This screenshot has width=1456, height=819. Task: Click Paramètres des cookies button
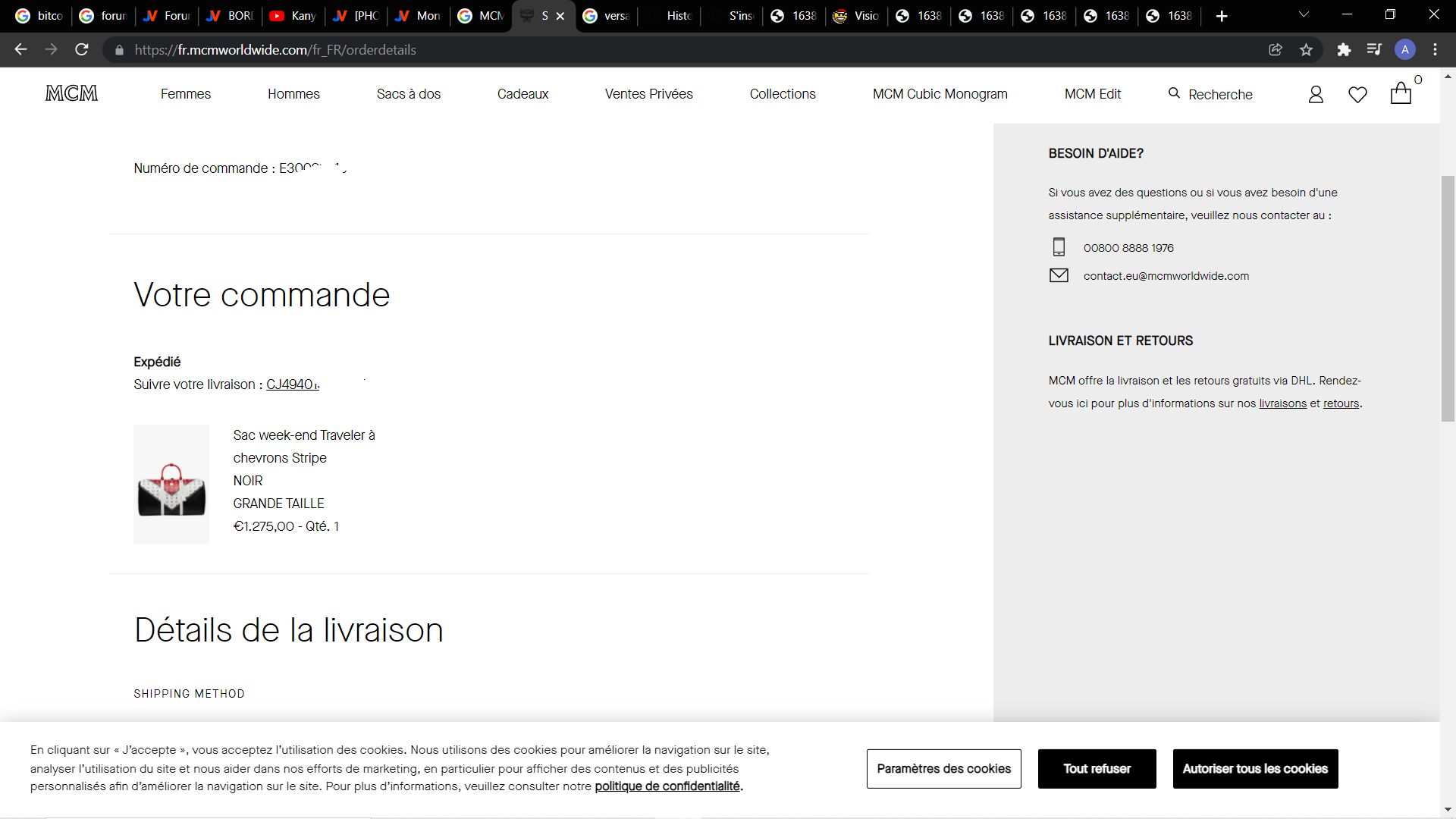point(944,769)
